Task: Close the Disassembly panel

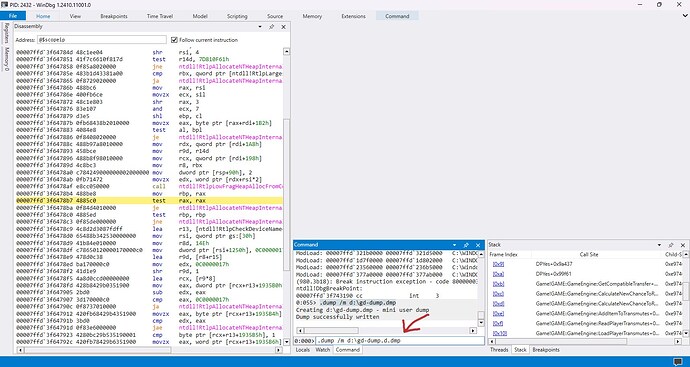Action: click(283, 27)
